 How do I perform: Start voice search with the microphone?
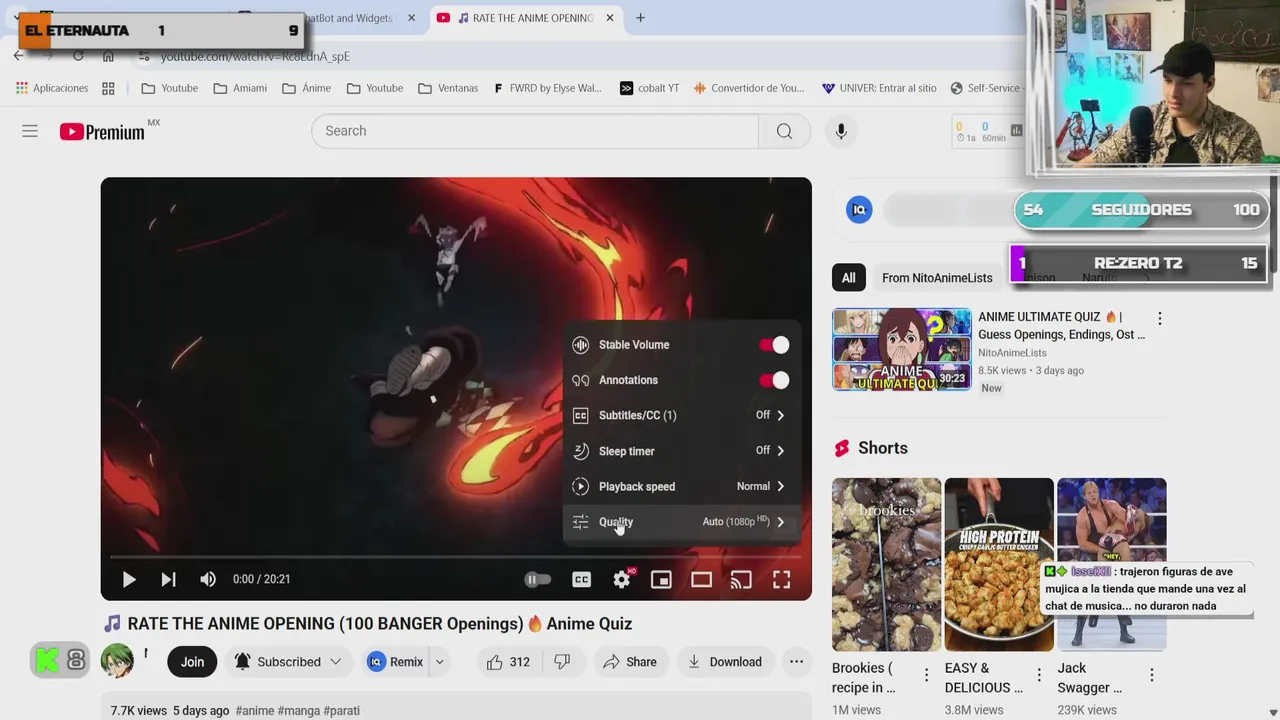tap(841, 131)
